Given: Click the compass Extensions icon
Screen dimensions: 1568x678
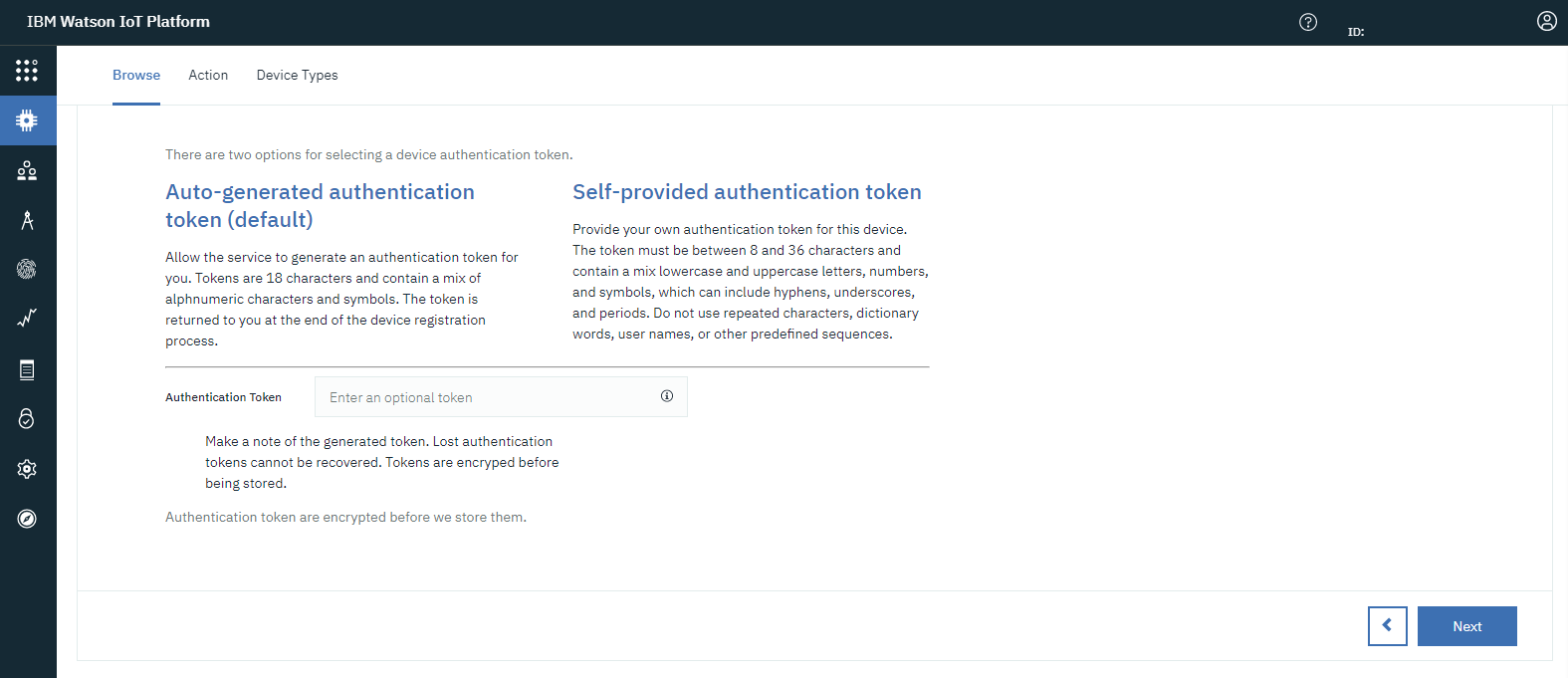Looking at the screenshot, I should click(x=27, y=519).
